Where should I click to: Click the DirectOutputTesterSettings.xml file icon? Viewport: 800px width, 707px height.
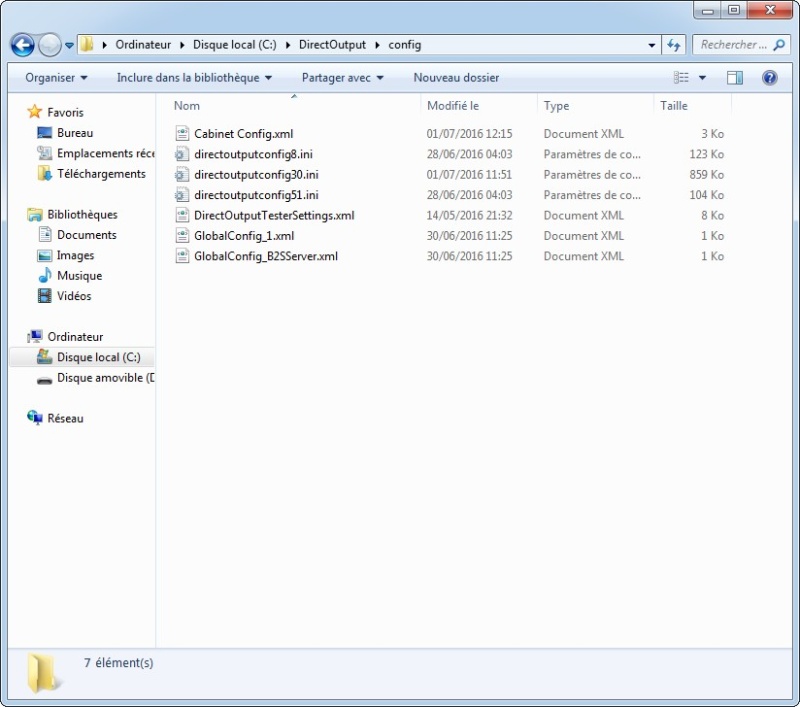(x=182, y=215)
